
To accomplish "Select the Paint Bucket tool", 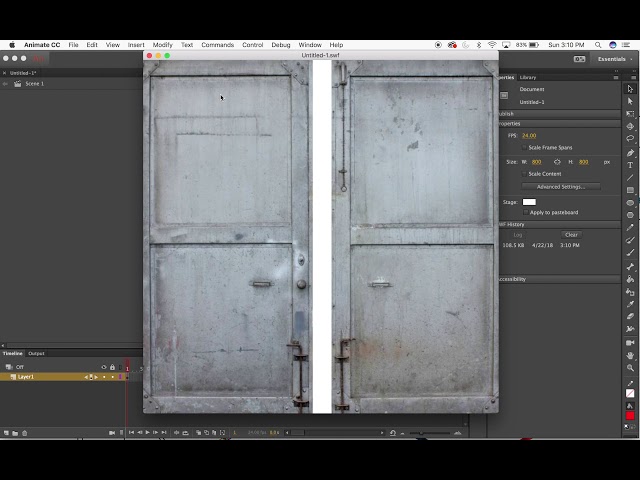I will 630,279.
